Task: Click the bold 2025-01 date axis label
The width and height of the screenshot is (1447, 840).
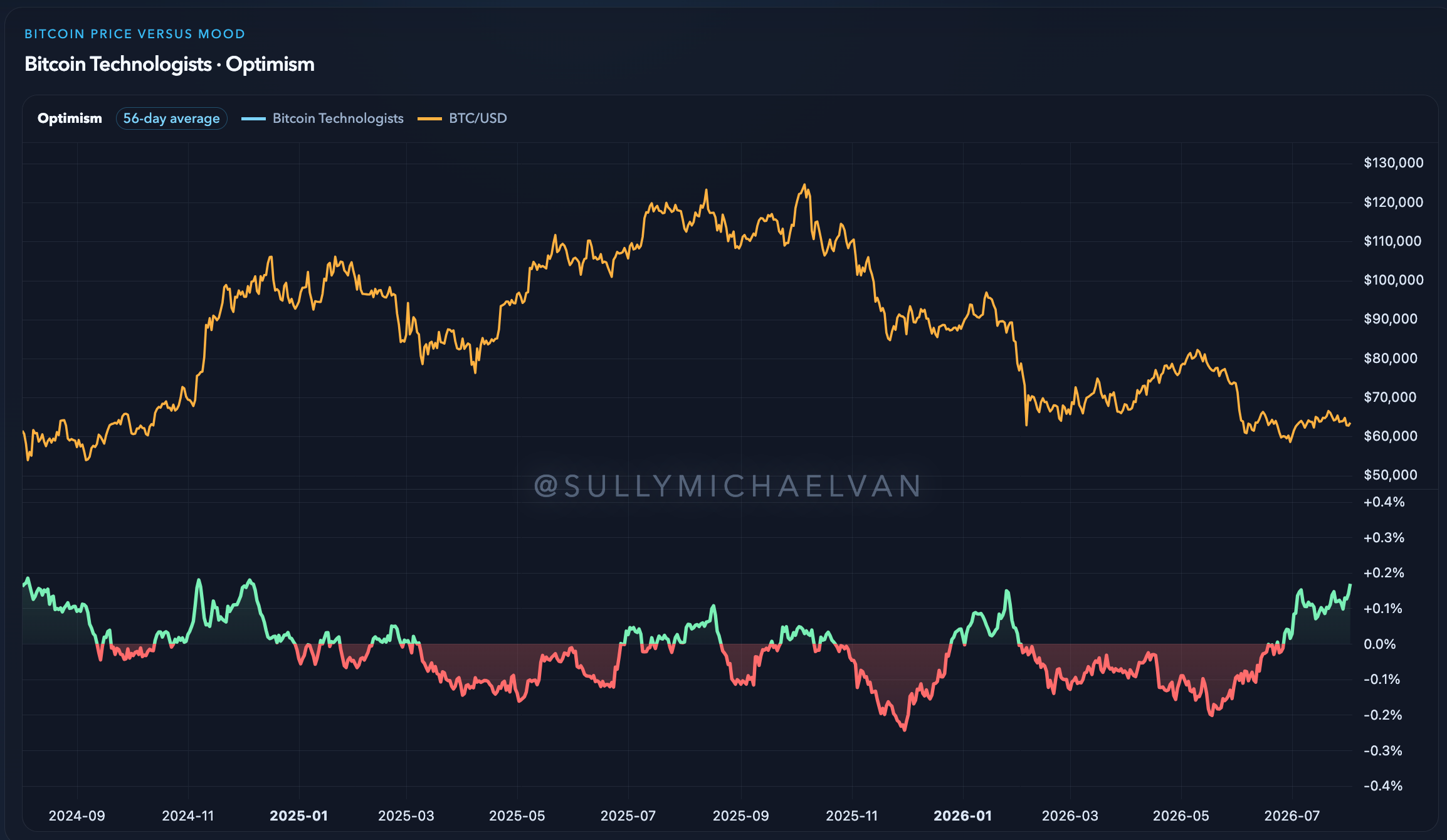Action: [x=298, y=816]
